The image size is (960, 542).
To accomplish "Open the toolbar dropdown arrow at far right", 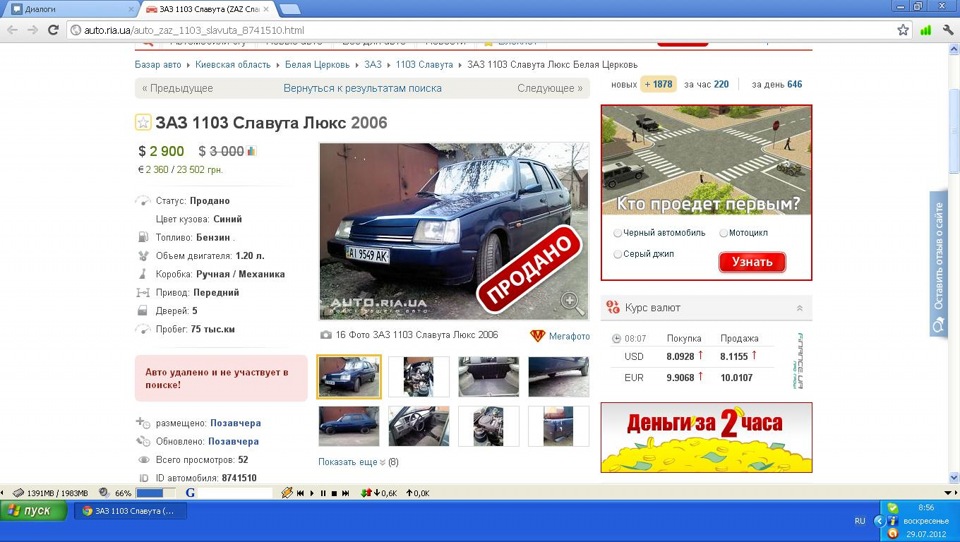I will (x=950, y=492).
